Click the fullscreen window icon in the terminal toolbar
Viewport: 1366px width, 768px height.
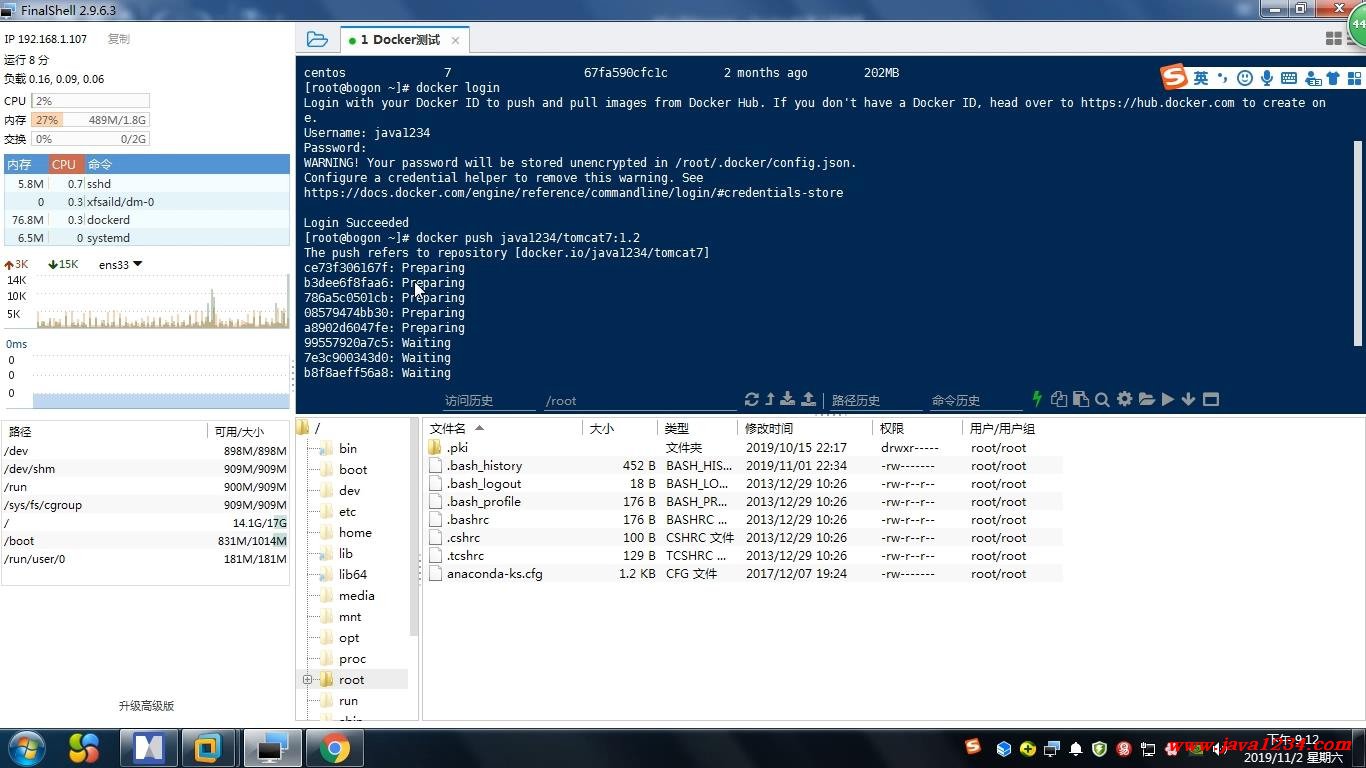tap(1210, 399)
